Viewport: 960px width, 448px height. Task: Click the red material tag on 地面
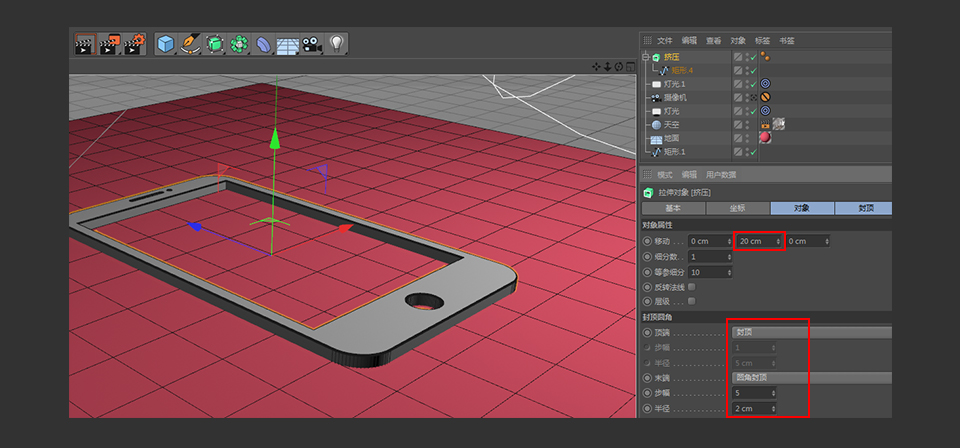pos(766,138)
